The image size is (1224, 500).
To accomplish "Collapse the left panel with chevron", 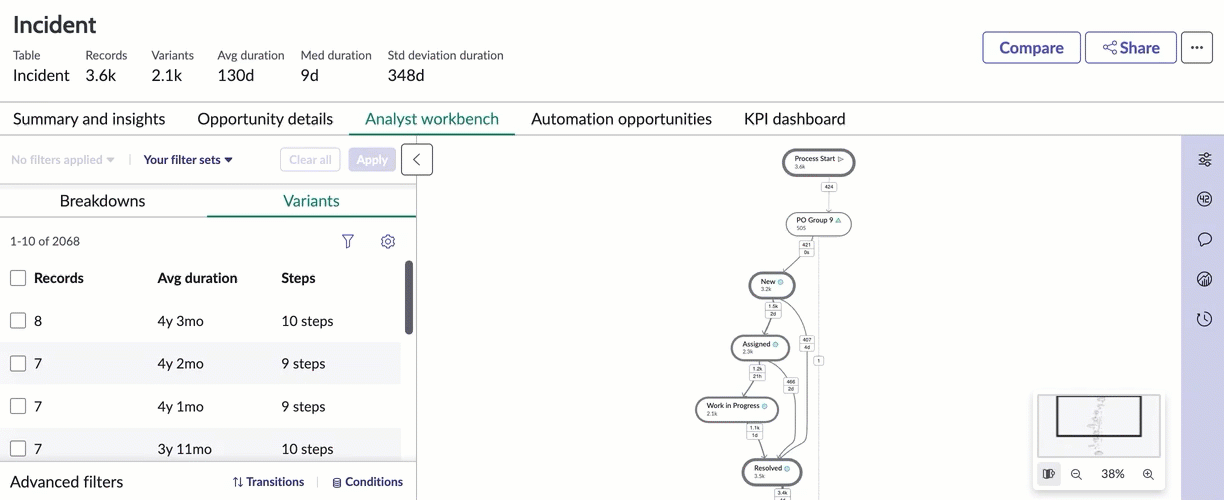I will tap(417, 160).
